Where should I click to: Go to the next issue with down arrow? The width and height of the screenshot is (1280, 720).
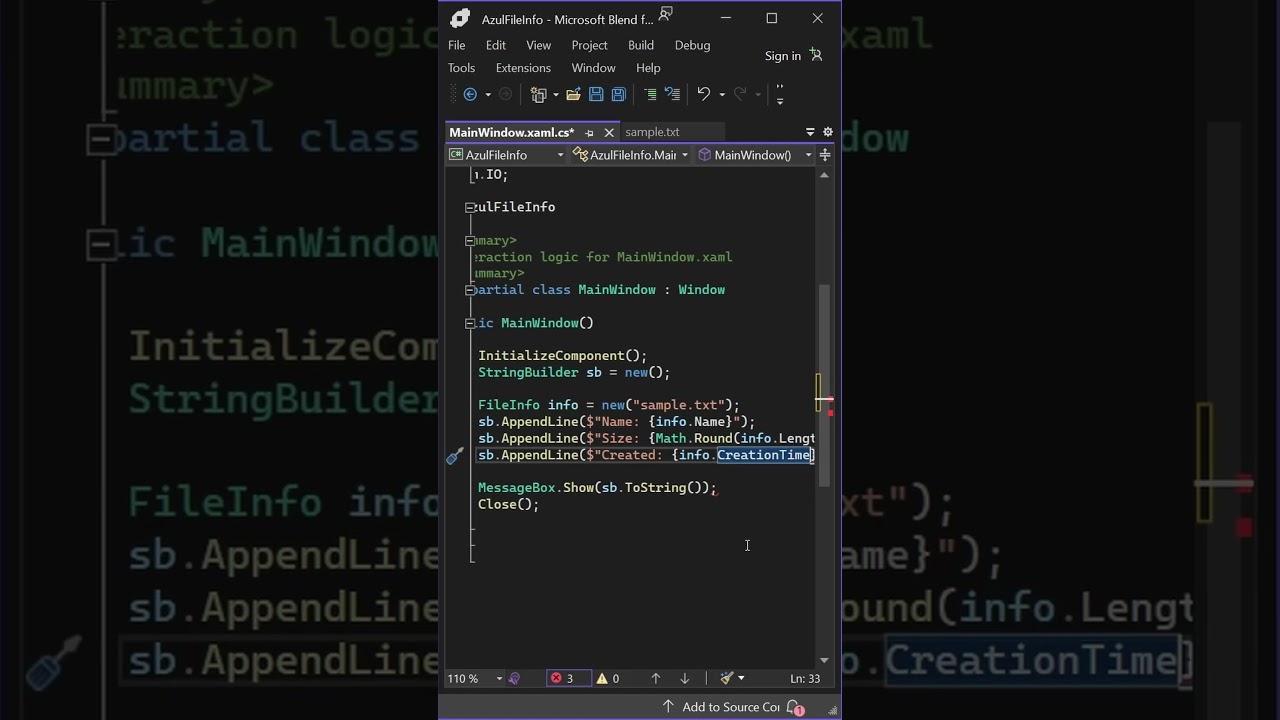pos(685,678)
